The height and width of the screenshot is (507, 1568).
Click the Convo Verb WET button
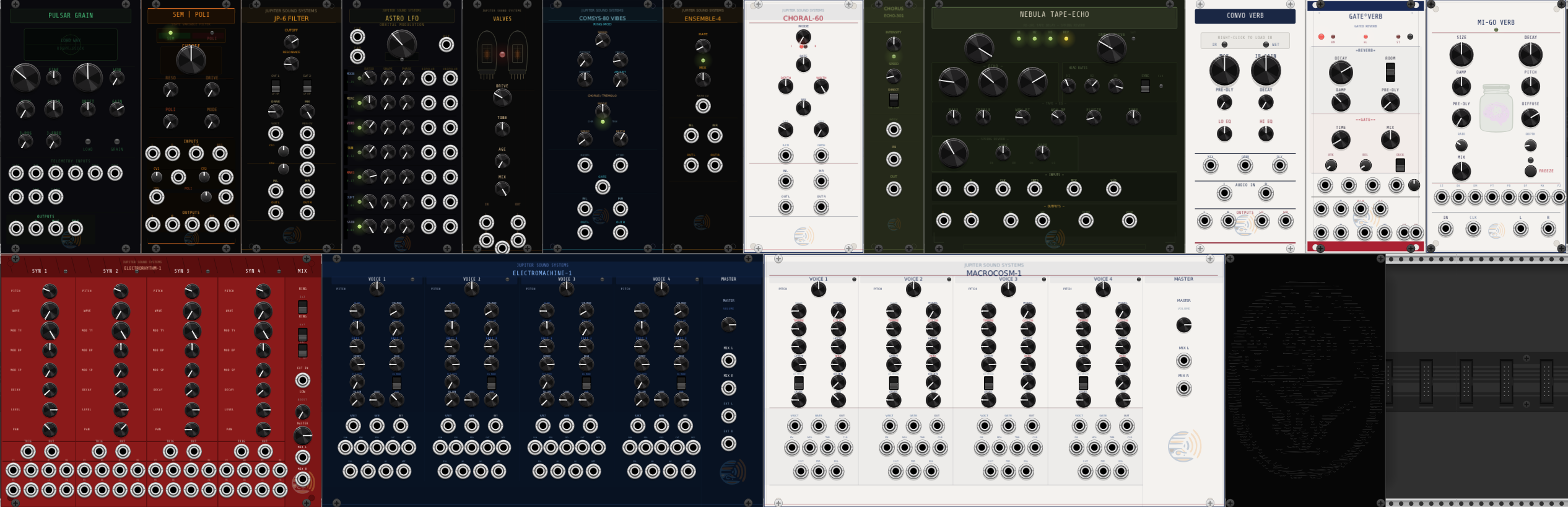[x=1266, y=45]
